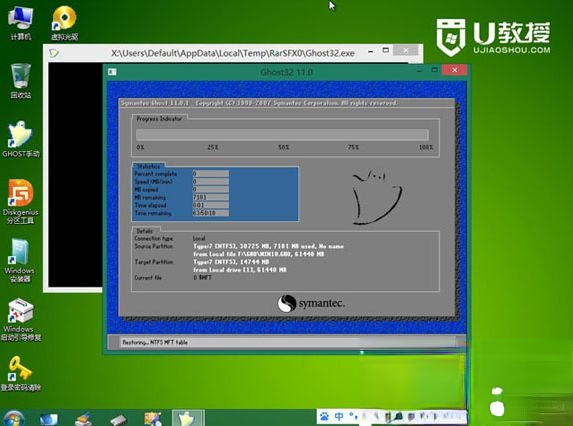Toggle the 中 Chinese input mode indicator
Screen dimensions: 573x426
pos(339,416)
